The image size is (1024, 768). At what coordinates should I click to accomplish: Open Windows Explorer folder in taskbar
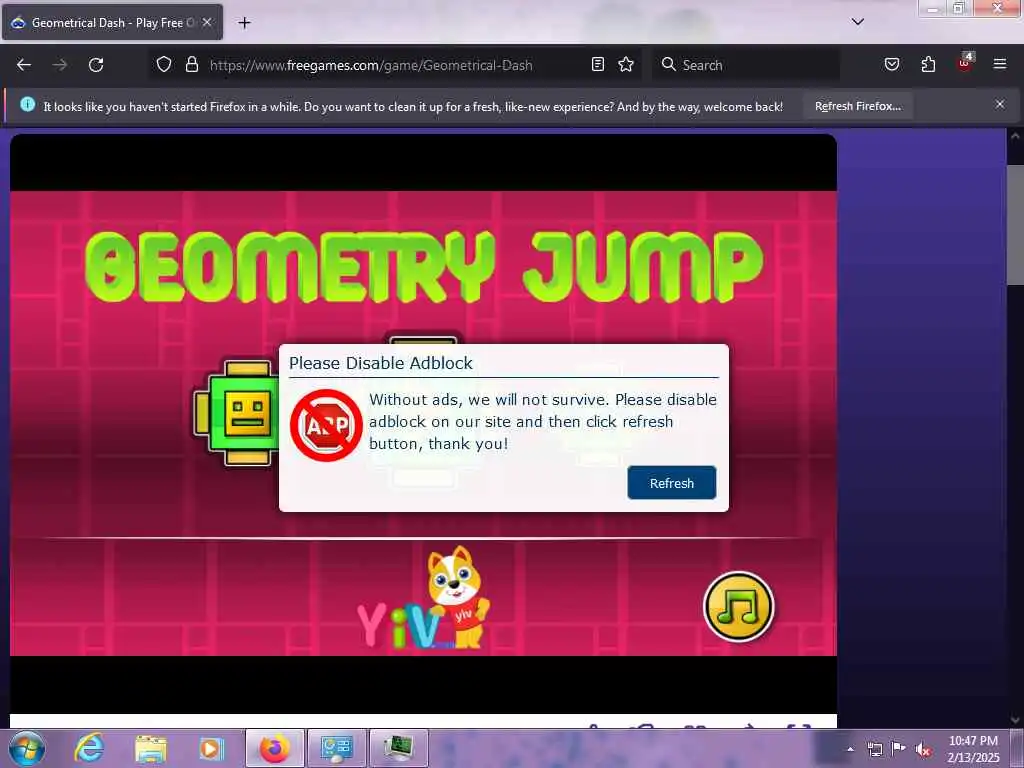pos(150,749)
